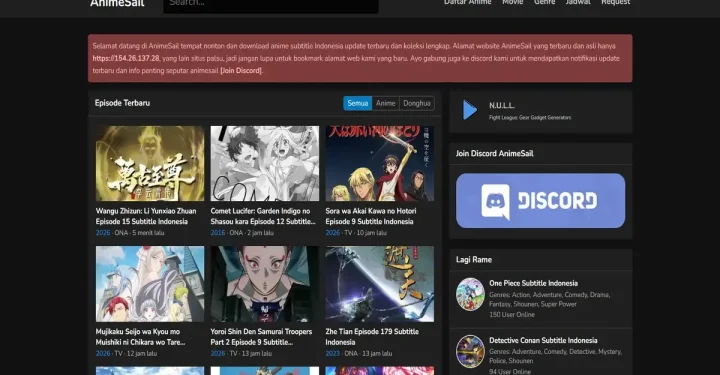Screen dimensions: 720x375
Task: Open the Request menu item
Action: pos(616,3)
